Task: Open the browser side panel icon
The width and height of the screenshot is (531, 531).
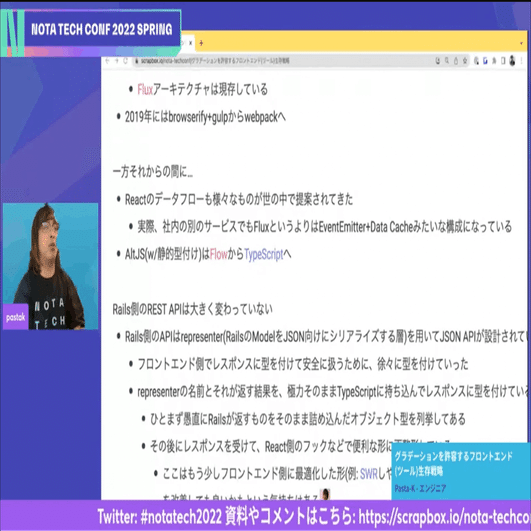Action: coord(503,61)
